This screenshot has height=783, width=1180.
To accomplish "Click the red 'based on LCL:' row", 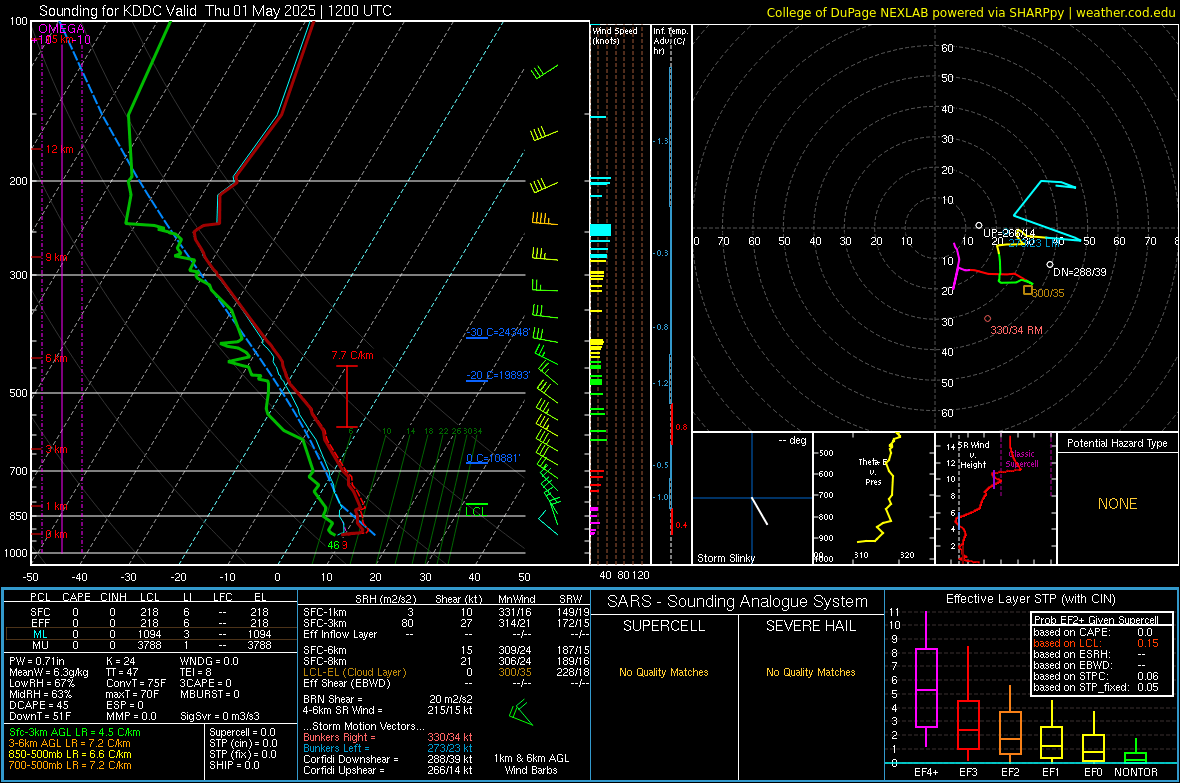I will [x=1096, y=643].
